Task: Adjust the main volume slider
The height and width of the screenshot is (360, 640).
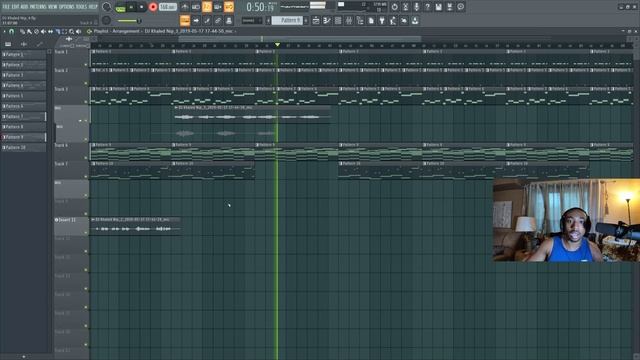Action: coord(130,20)
